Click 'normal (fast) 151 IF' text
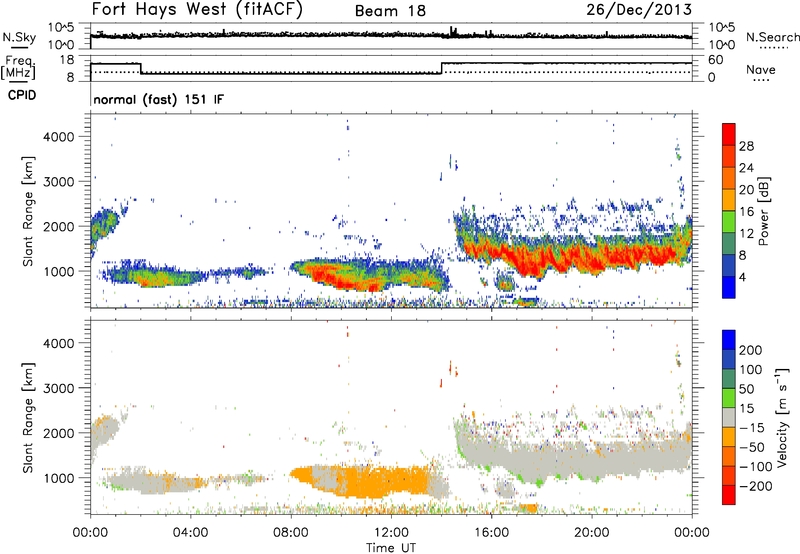Image resolution: width=800 pixels, height=554 pixels. (x=159, y=99)
